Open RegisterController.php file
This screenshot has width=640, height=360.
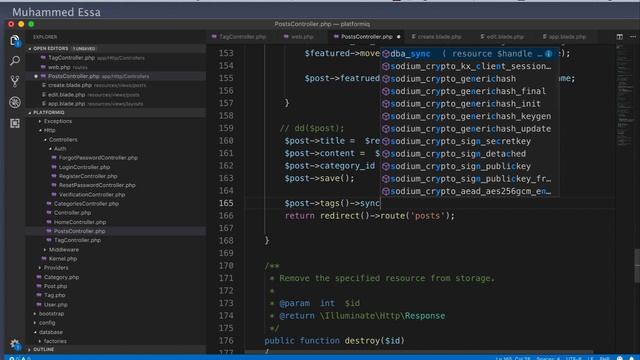tap(88, 176)
